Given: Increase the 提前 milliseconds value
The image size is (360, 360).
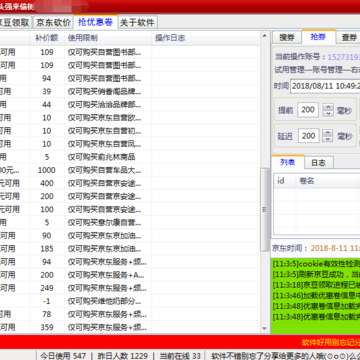Looking at the screenshot, I should click(x=329, y=107).
